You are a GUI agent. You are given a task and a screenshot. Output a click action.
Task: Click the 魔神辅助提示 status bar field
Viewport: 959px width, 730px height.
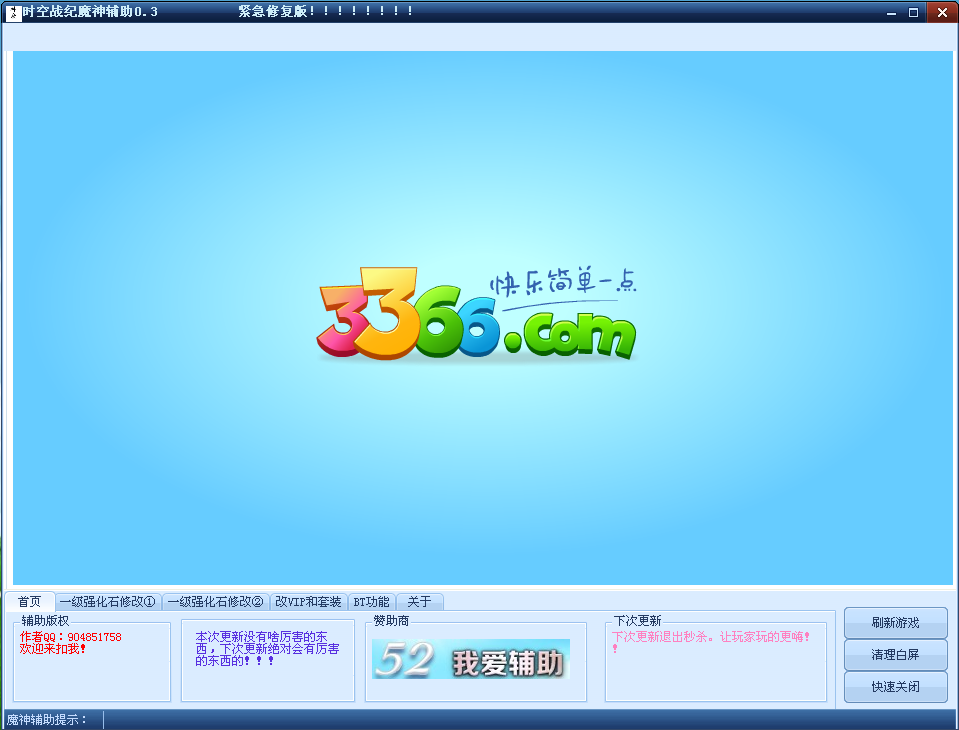pos(53,720)
